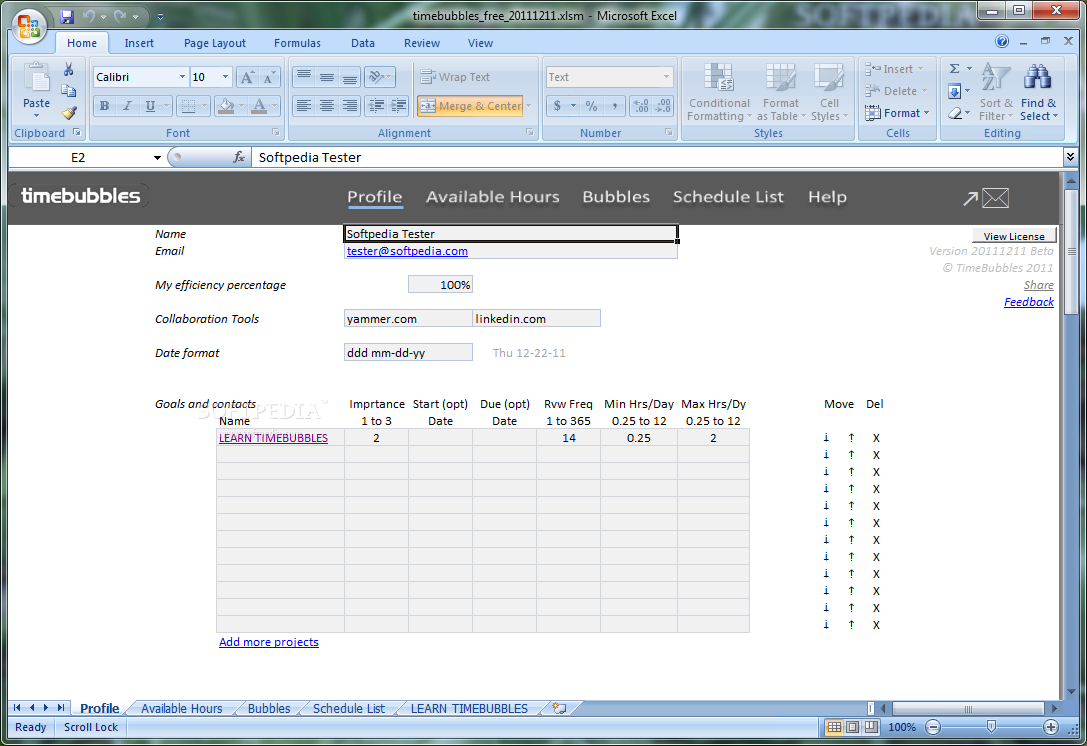Image resolution: width=1087 pixels, height=746 pixels.
Task: Cut selection with scissors icon
Action: click(68, 69)
